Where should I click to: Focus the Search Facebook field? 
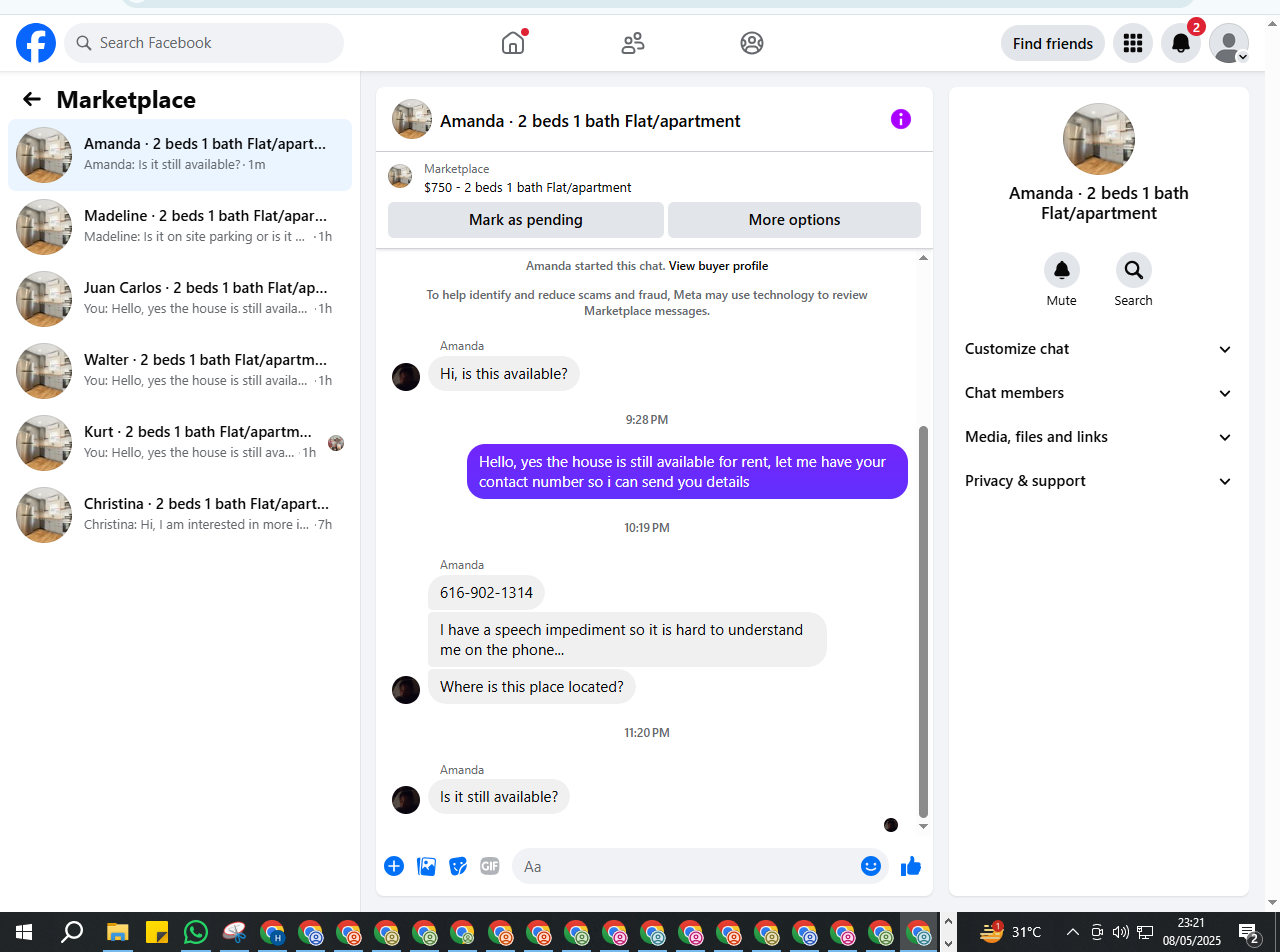(204, 43)
